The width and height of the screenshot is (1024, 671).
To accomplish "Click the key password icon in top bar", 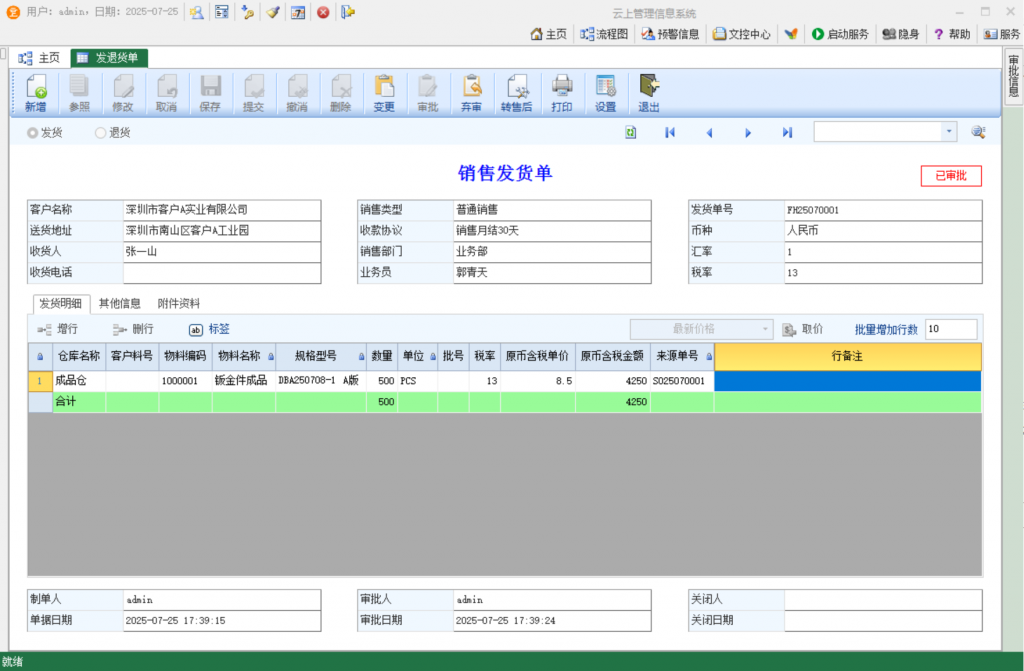I will (248, 12).
